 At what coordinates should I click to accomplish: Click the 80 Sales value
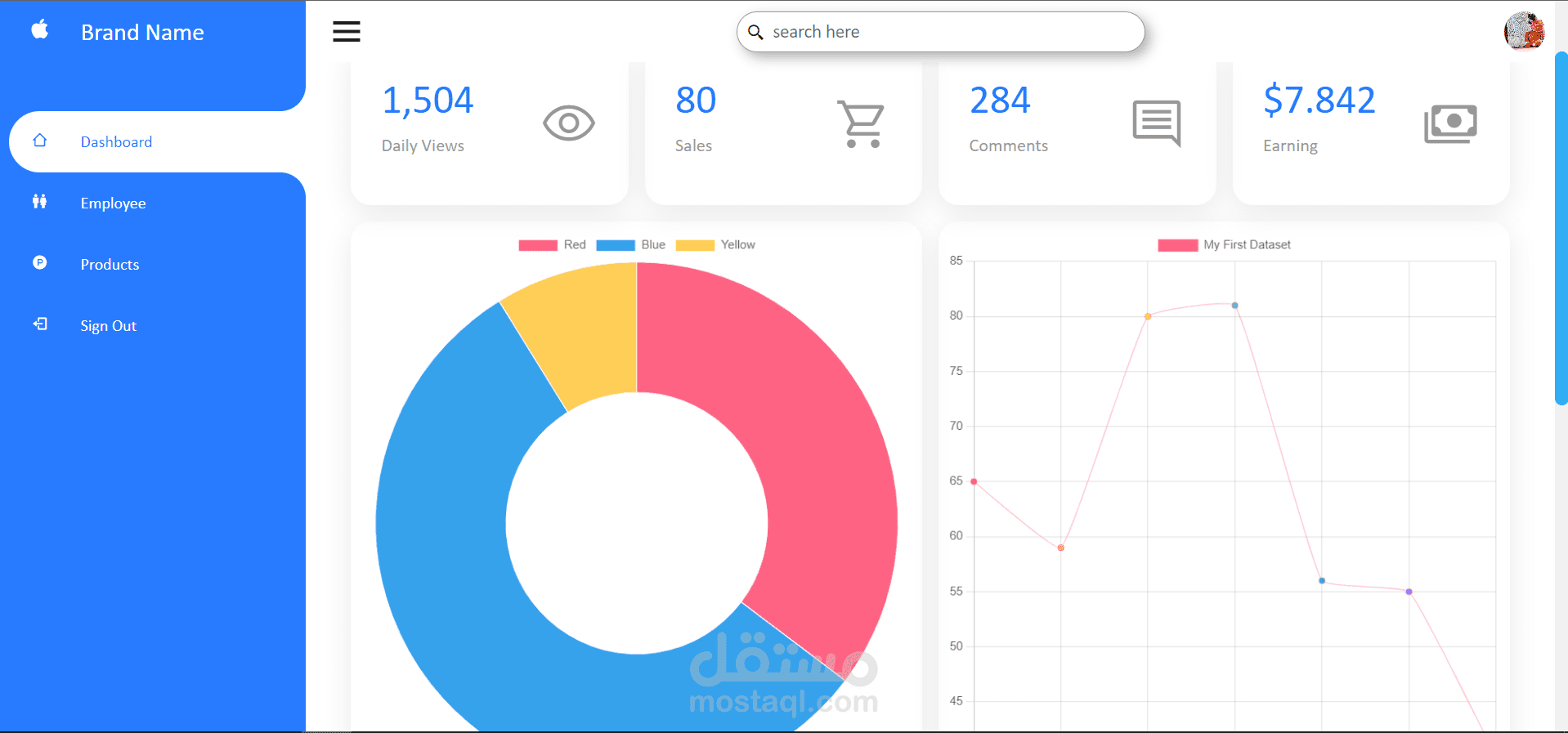[x=696, y=101]
